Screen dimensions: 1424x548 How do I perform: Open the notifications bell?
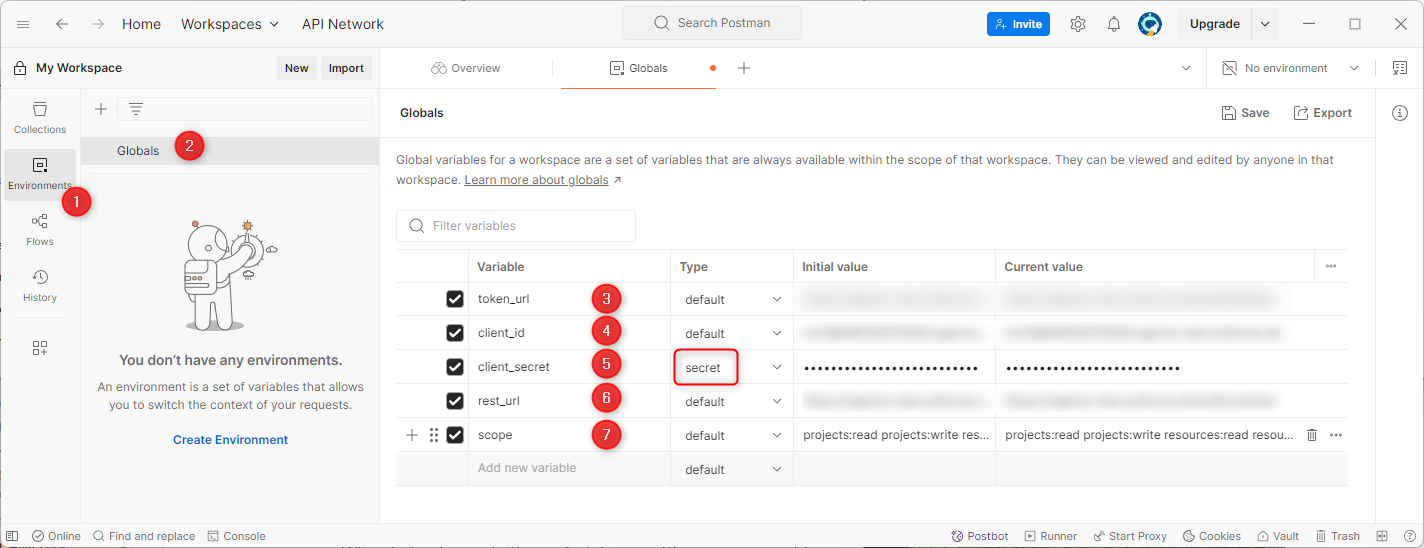[1114, 24]
